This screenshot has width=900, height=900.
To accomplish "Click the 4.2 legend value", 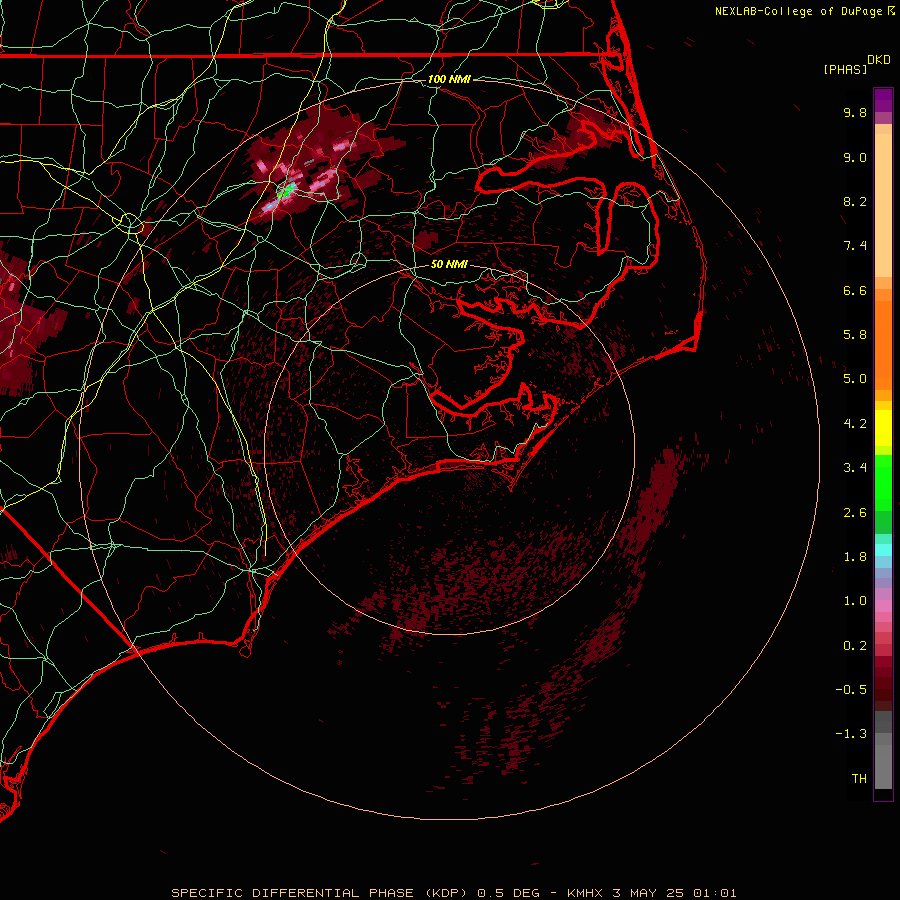I will click(x=855, y=424).
